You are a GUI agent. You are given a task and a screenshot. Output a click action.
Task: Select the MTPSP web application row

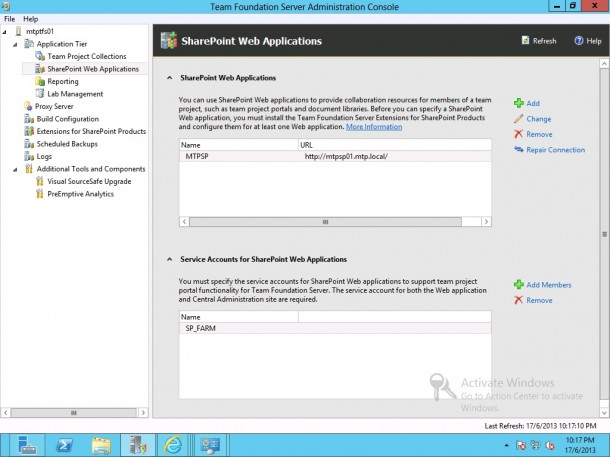(x=335, y=156)
